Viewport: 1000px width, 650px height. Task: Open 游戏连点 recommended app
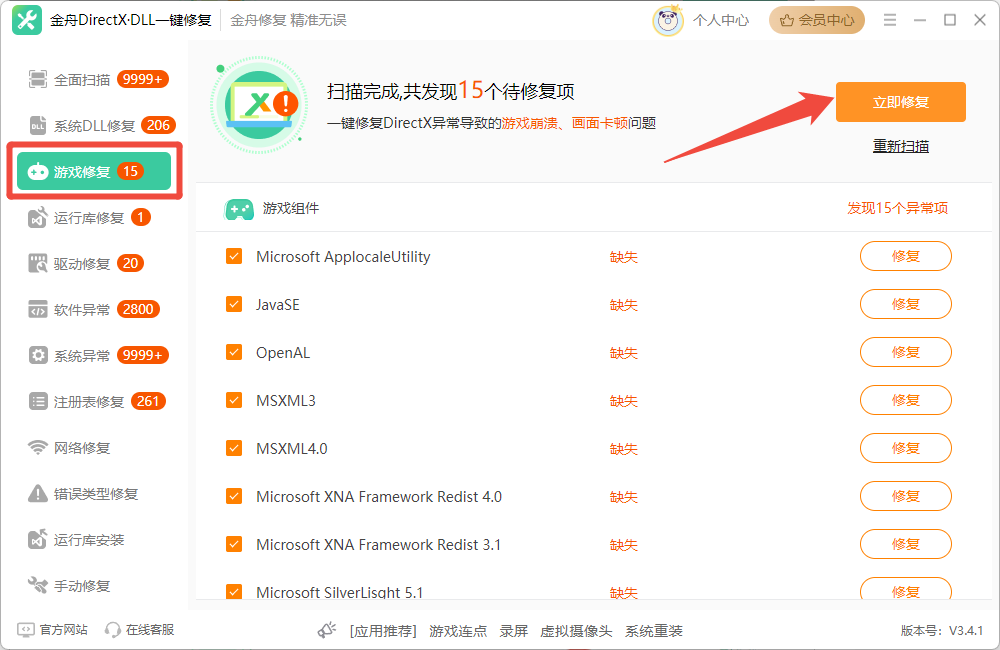[x=458, y=631]
